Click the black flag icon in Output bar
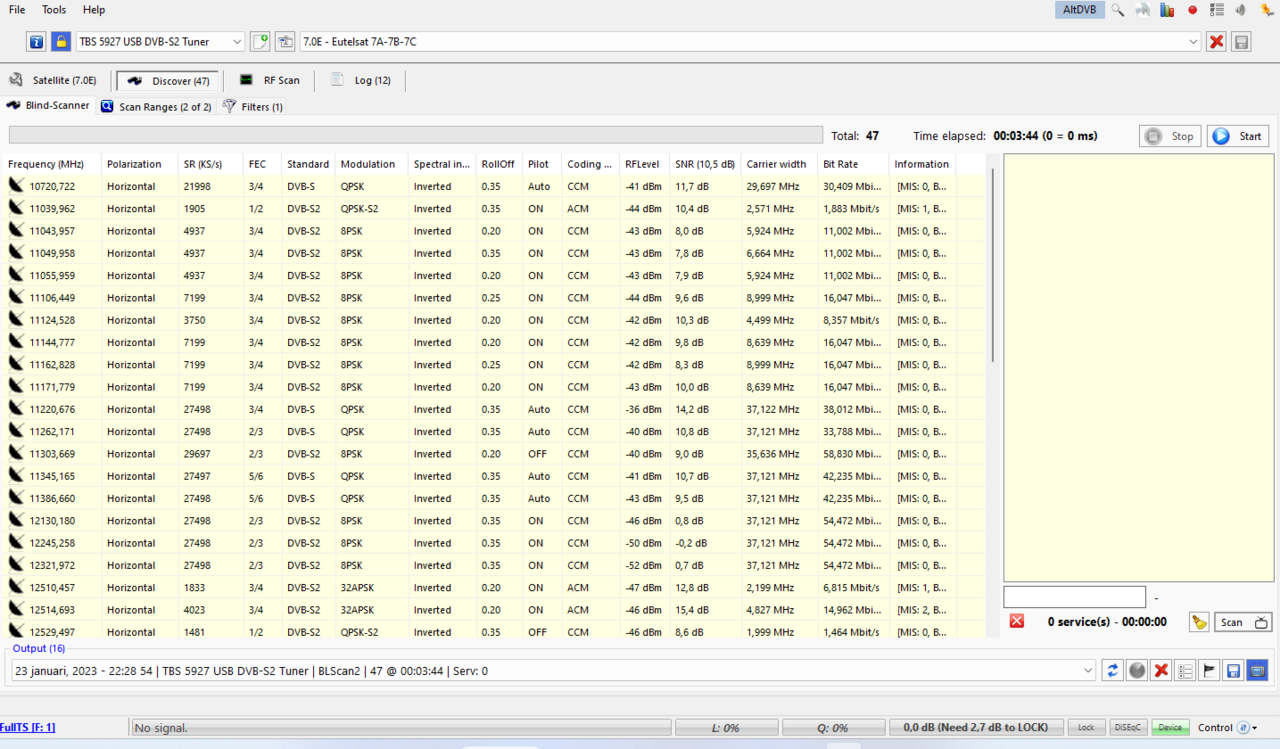Image resolution: width=1280 pixels, height=749 pixels. tap(1209, 670)
